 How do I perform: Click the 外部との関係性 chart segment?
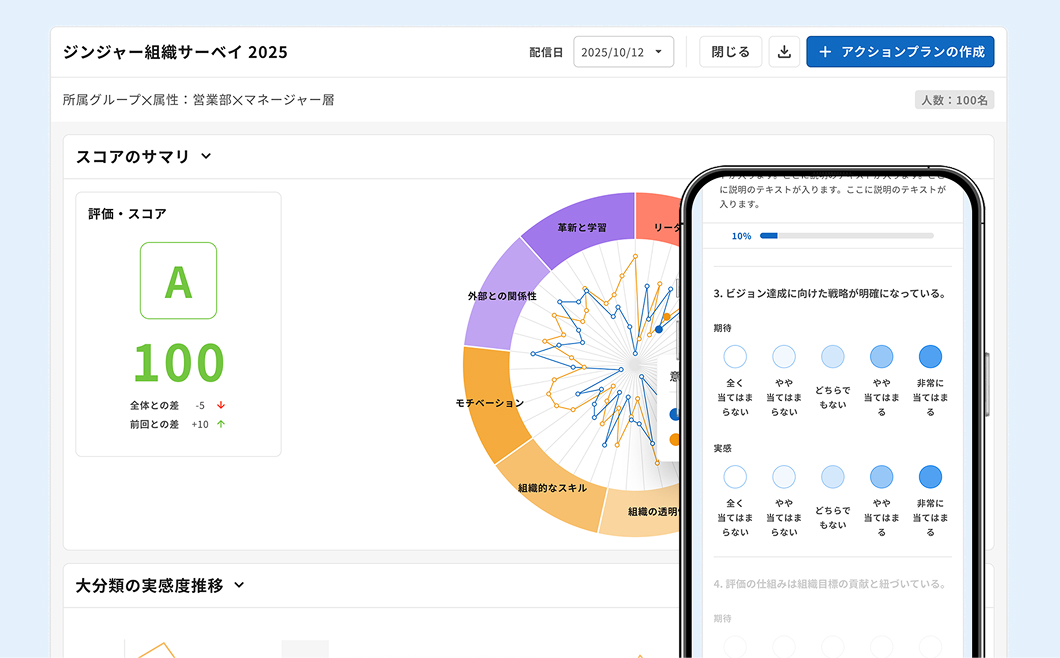(x=502, y=296)
